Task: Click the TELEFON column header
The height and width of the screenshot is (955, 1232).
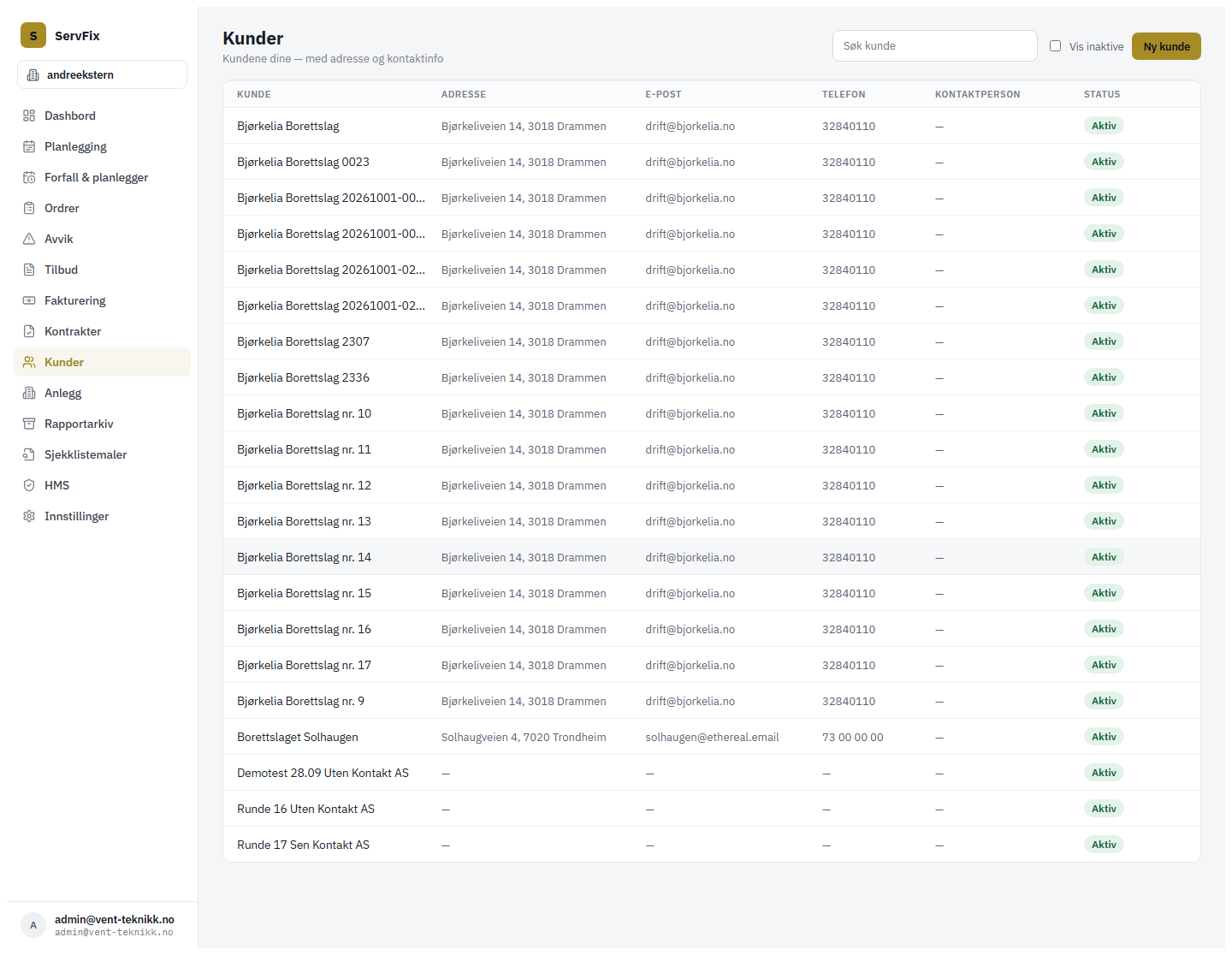Action: click(844, 94)
